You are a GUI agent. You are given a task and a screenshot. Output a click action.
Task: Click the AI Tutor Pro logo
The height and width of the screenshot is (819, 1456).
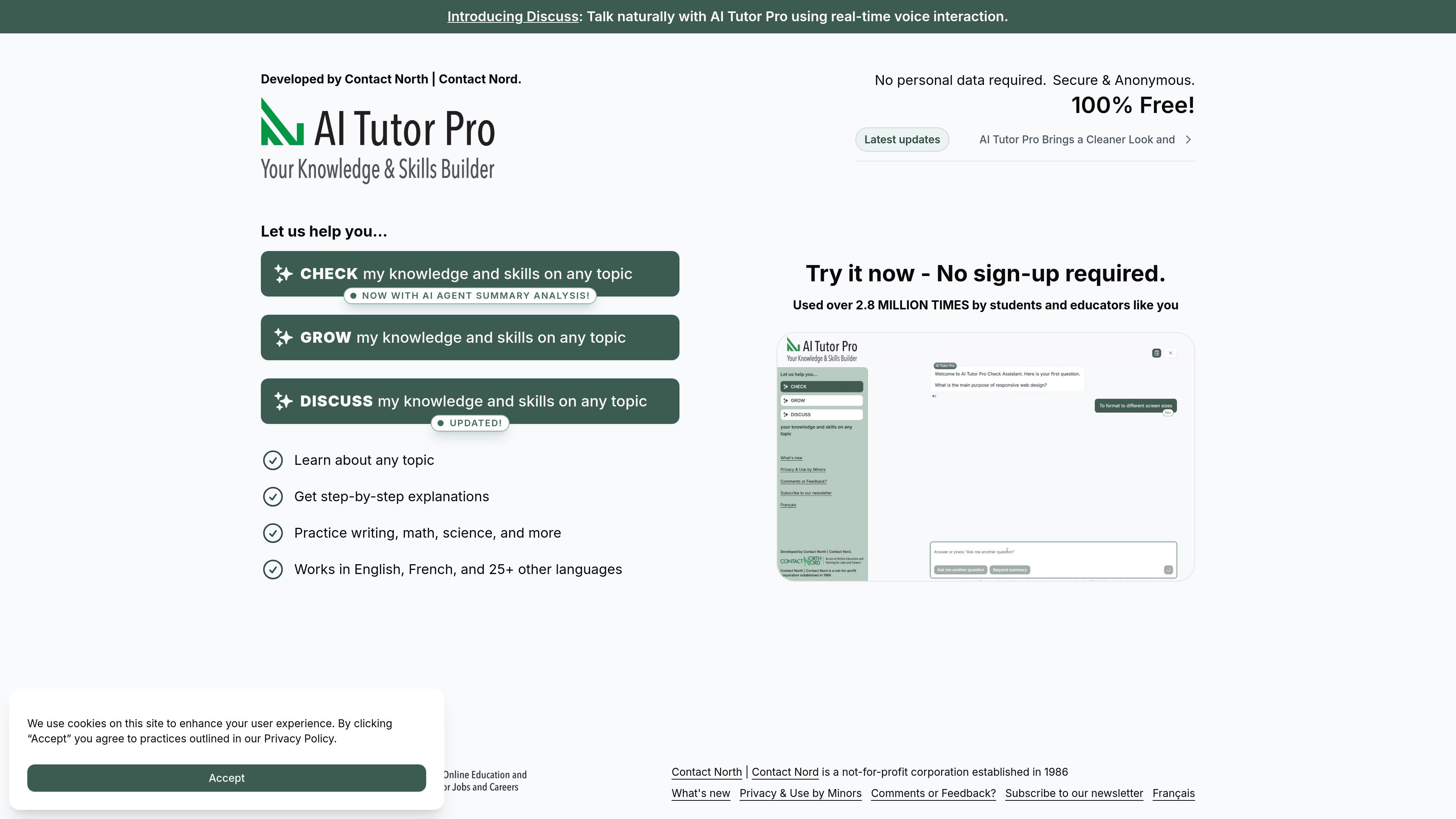[x=378, y=140]
